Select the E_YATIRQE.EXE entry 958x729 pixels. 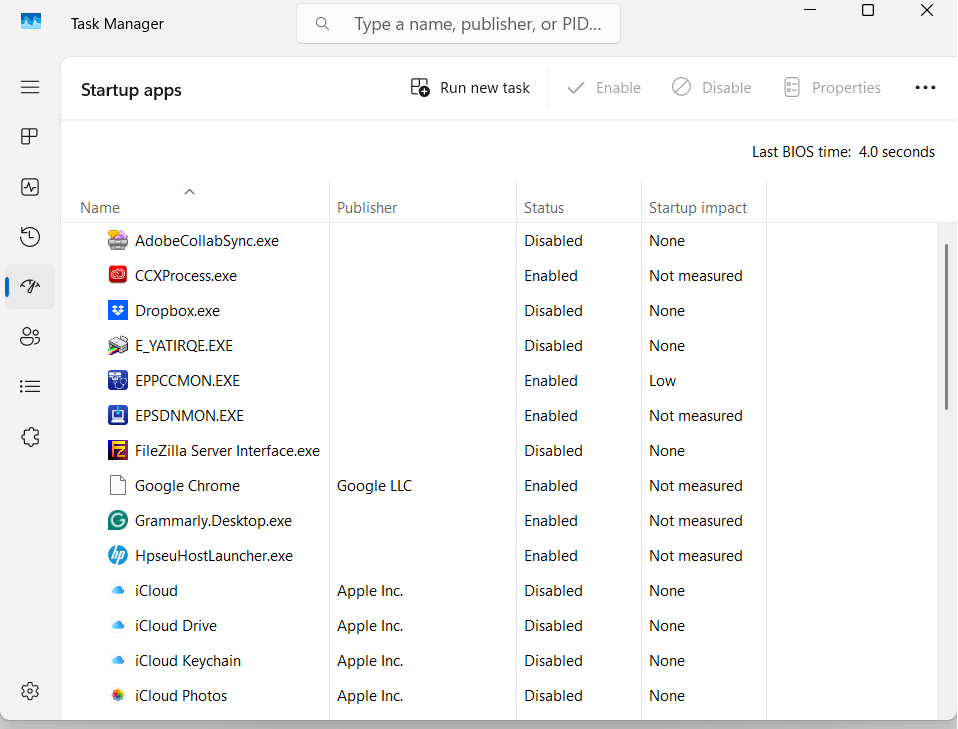tap(184, 345)
